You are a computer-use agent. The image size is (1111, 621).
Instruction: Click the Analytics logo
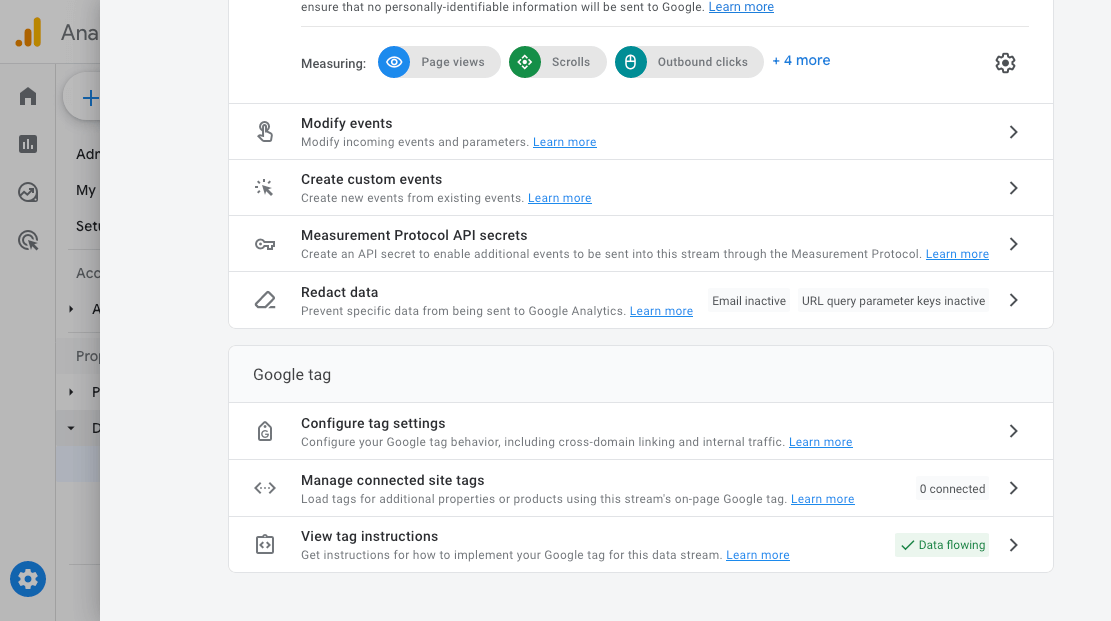(29, 33)
